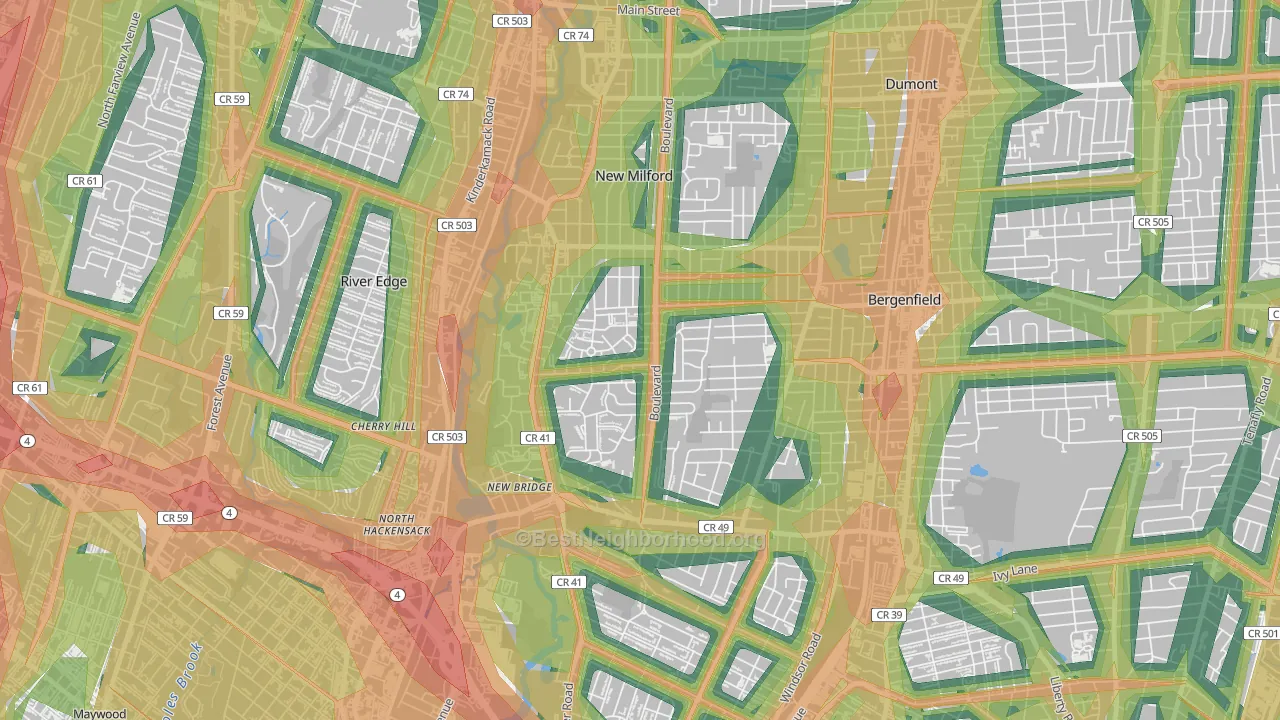Click the Main Street road label
Image resolution: width=1280 pixels, height=720 pixels.
[648, 10]
